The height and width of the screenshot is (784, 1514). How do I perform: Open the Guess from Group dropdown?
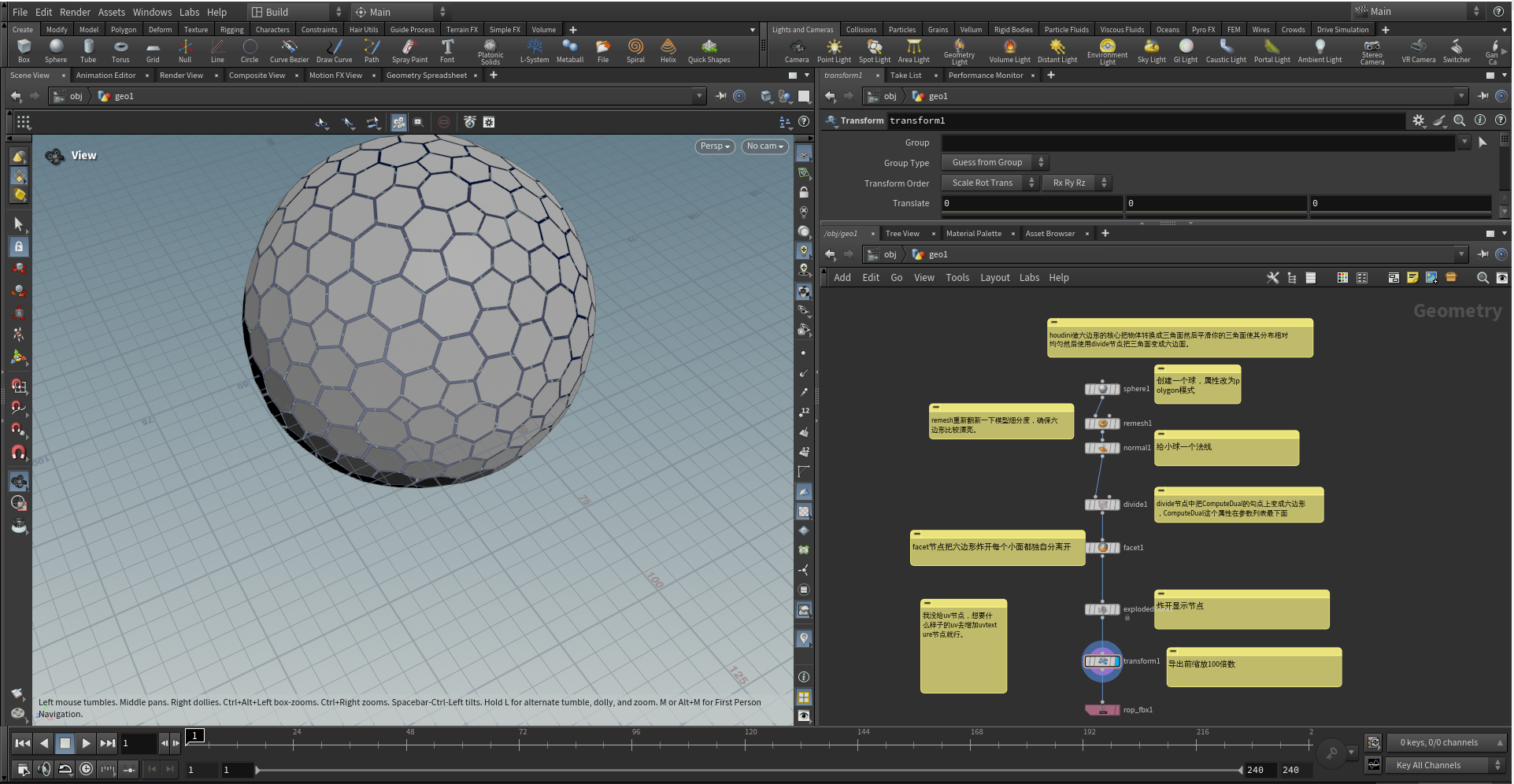995,162
